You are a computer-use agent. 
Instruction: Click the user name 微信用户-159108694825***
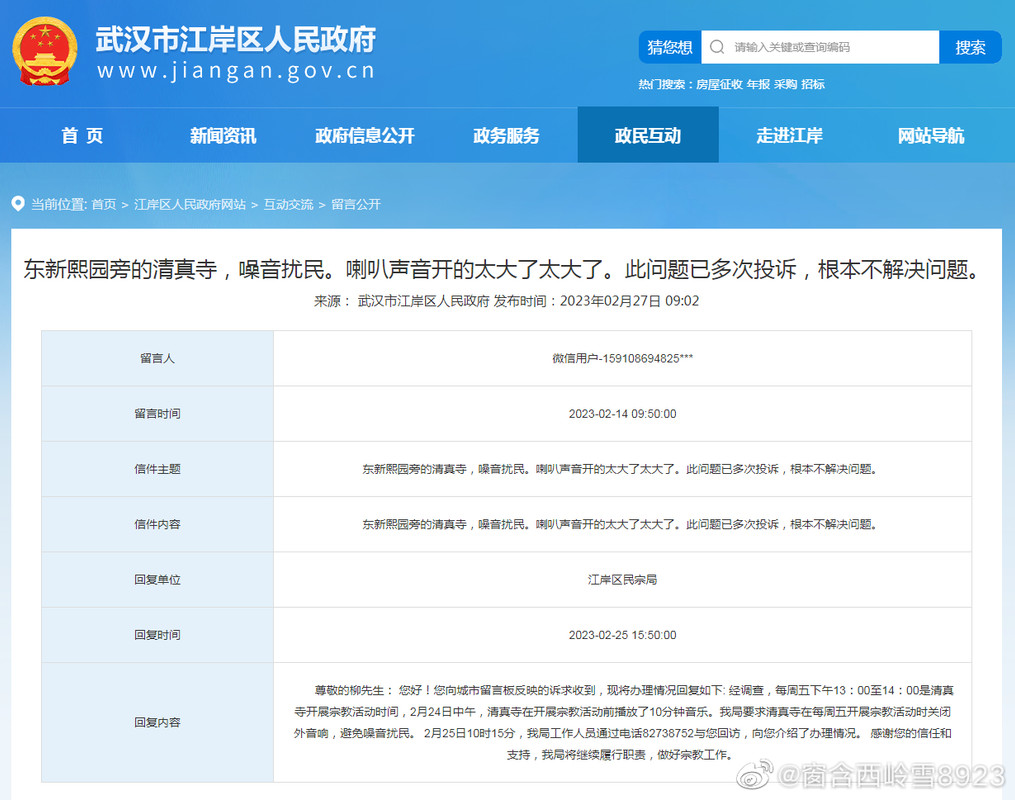coord(622,359)
